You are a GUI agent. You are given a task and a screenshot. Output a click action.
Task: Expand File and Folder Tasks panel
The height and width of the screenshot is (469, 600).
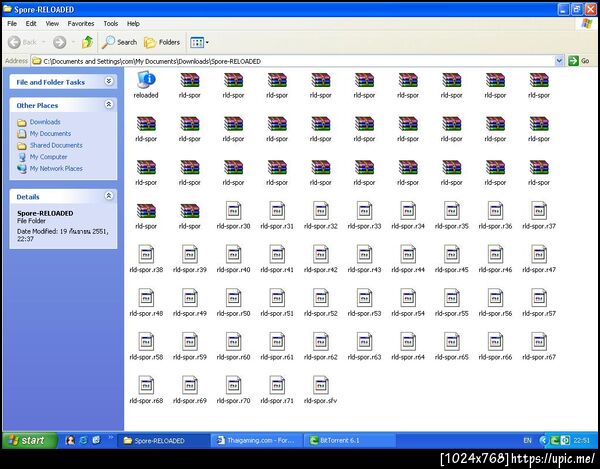click(109, 81)
